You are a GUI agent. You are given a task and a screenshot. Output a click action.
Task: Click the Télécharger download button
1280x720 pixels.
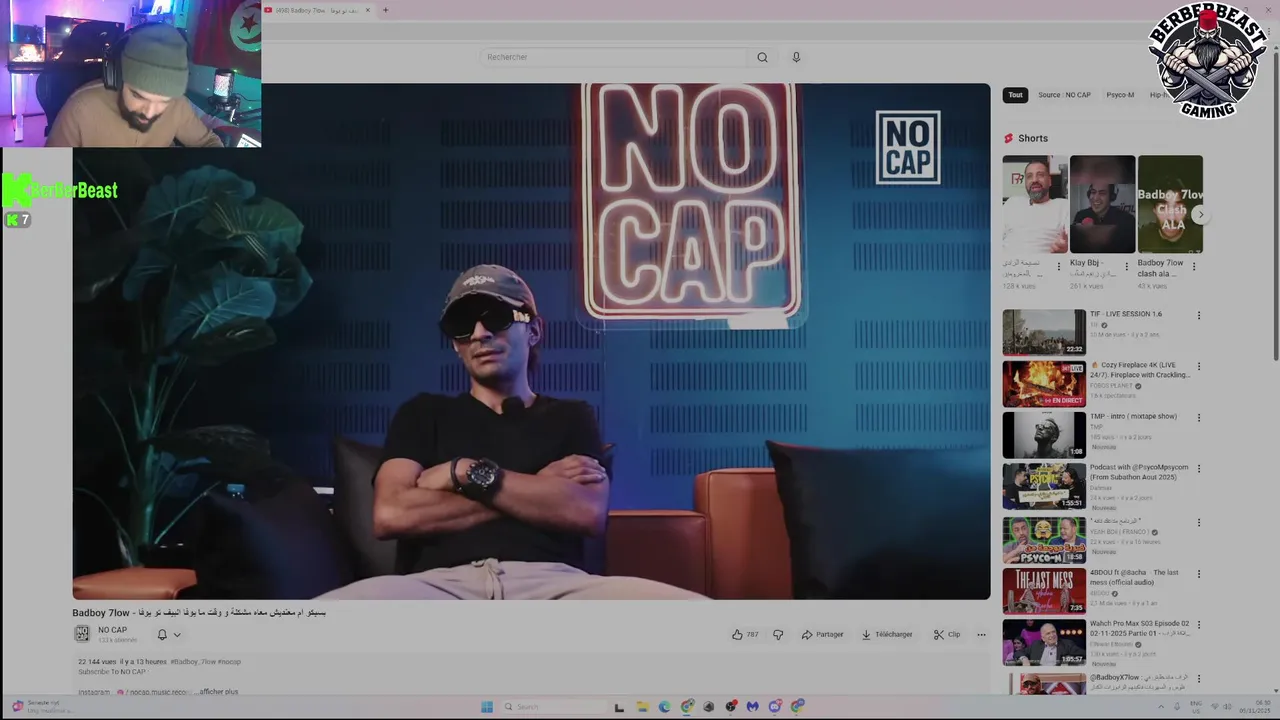pos(887,634)
